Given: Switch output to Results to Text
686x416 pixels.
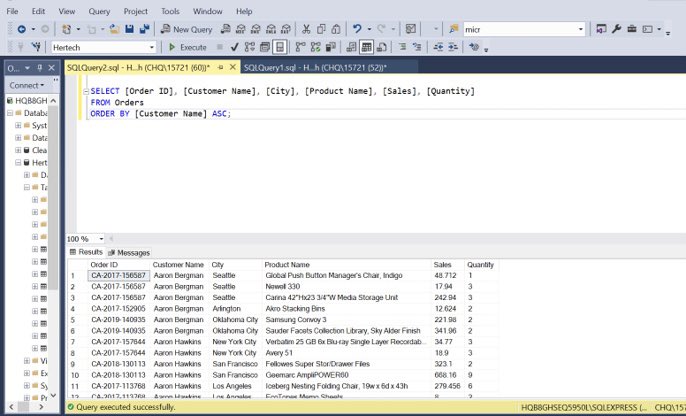Looking at the screenshot, I should tap(351, 47).
